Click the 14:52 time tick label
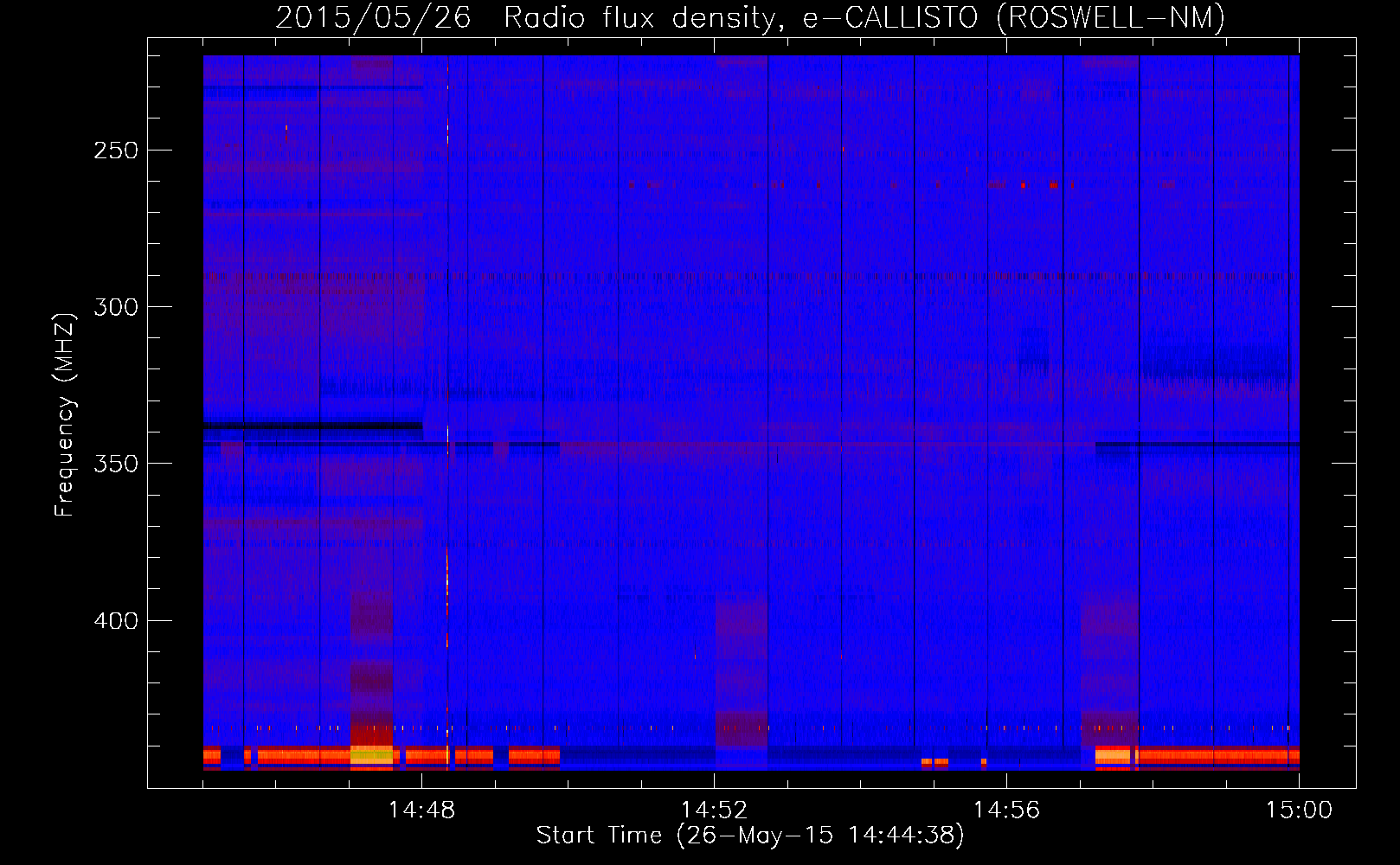Image resolution: width=1400 pixels, height=865 pixels. coord(714,811)
